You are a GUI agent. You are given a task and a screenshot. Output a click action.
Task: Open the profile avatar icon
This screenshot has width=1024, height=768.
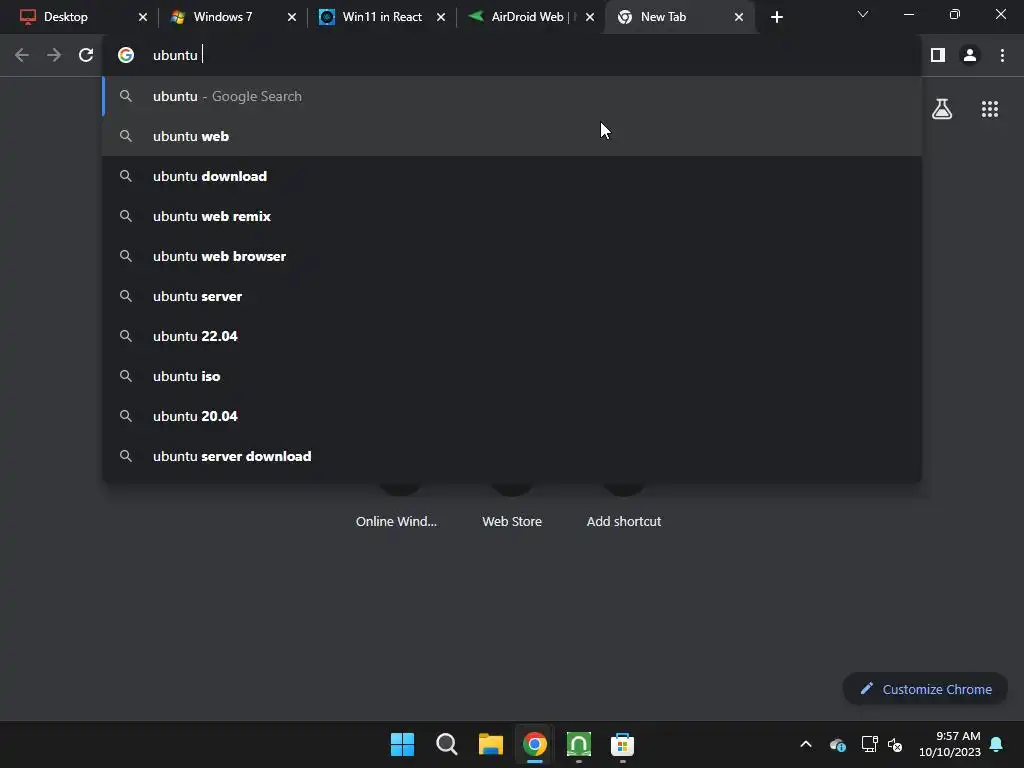tap(970, 56)
